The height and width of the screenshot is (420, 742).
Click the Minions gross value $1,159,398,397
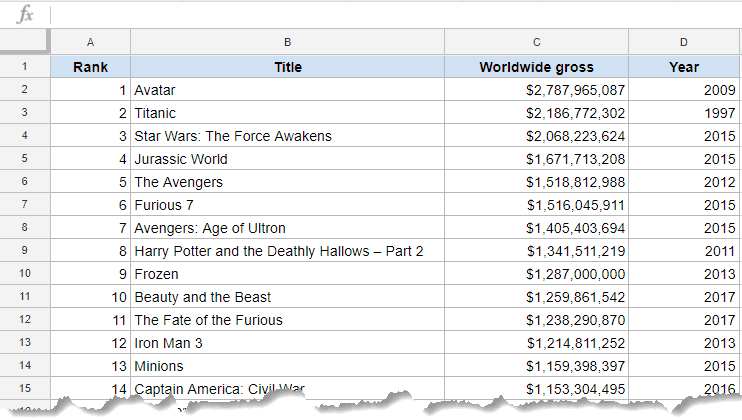[536, 366]
